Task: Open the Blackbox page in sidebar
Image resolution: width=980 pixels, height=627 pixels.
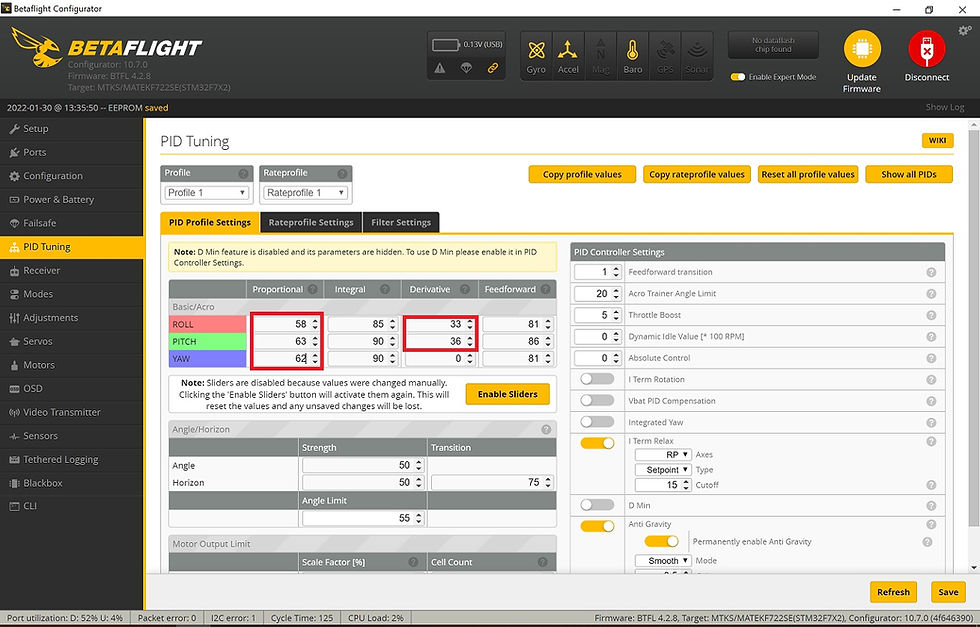Action: [72, 483]
